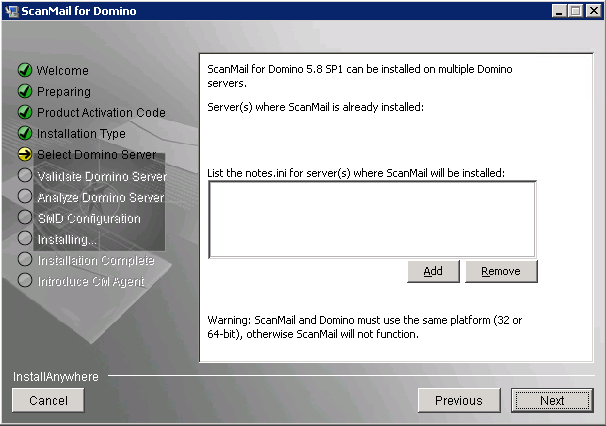Click the empty circle beside Analyze Domino Server

[25, 197]
